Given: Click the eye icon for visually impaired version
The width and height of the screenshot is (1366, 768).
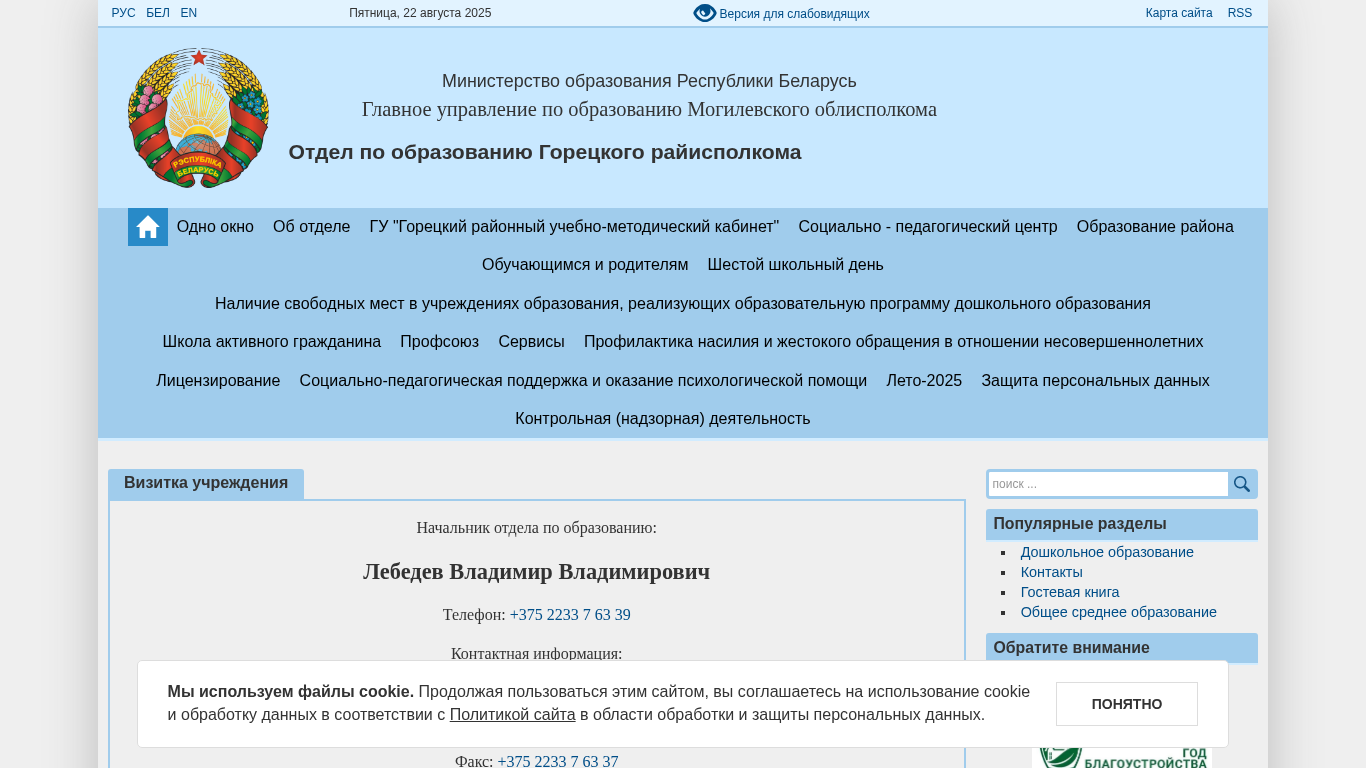Looking at the screenshot, I should point(705,13).
